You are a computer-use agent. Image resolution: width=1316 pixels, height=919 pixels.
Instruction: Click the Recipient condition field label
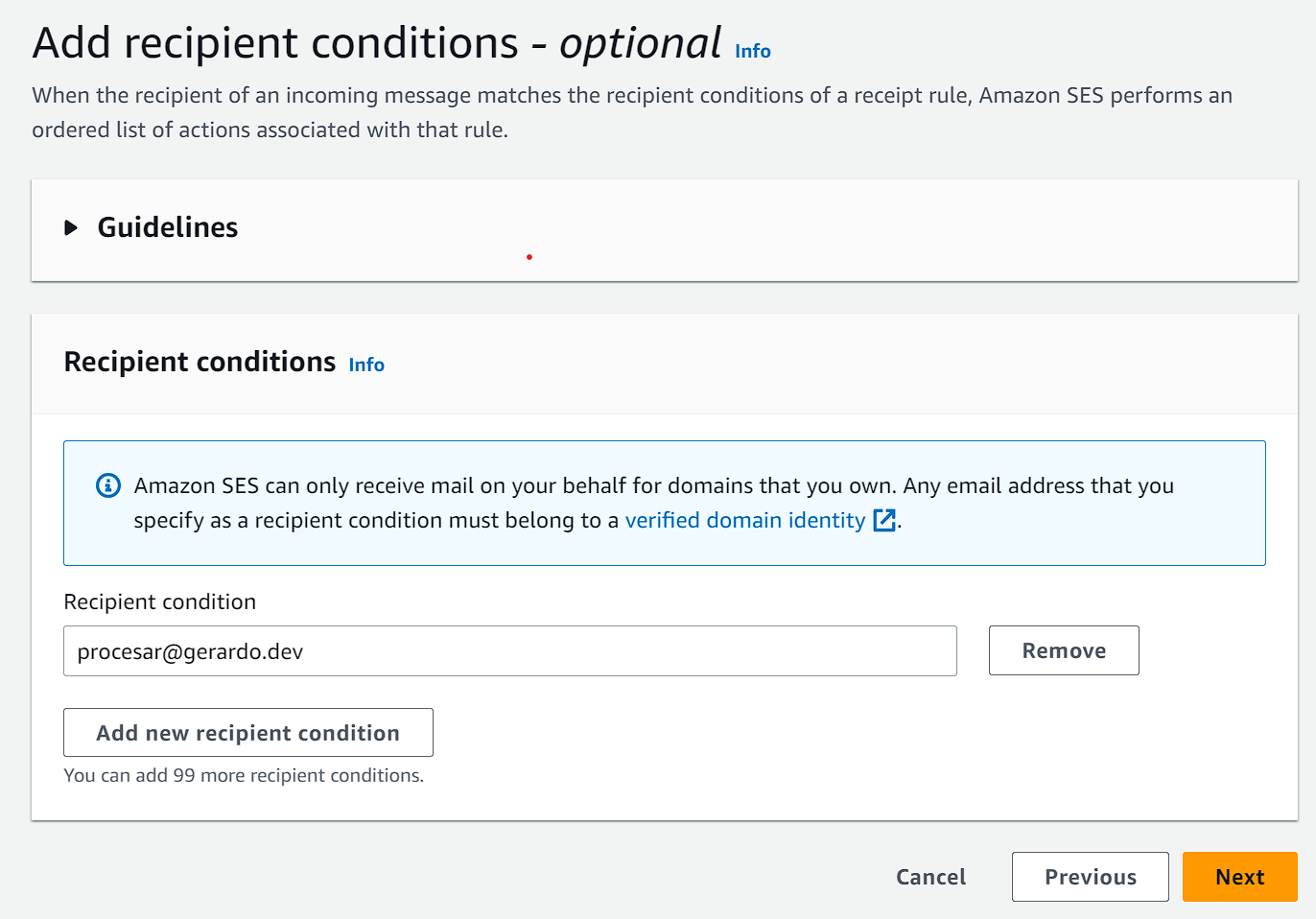coord(160,601)
